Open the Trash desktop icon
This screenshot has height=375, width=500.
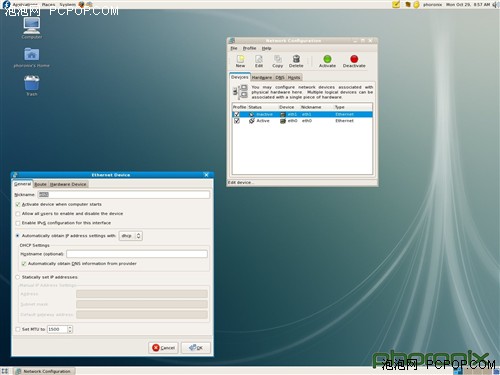click(32, 83)
